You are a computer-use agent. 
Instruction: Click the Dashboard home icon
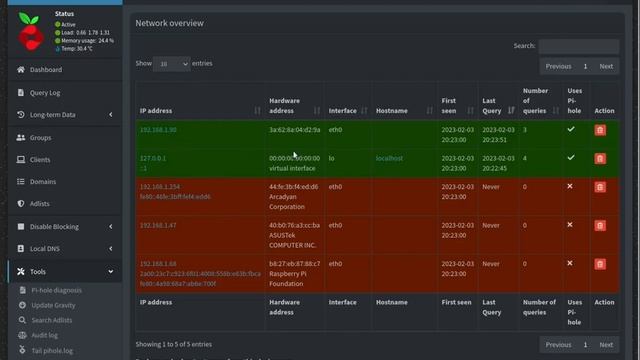[x=21, y=69]
